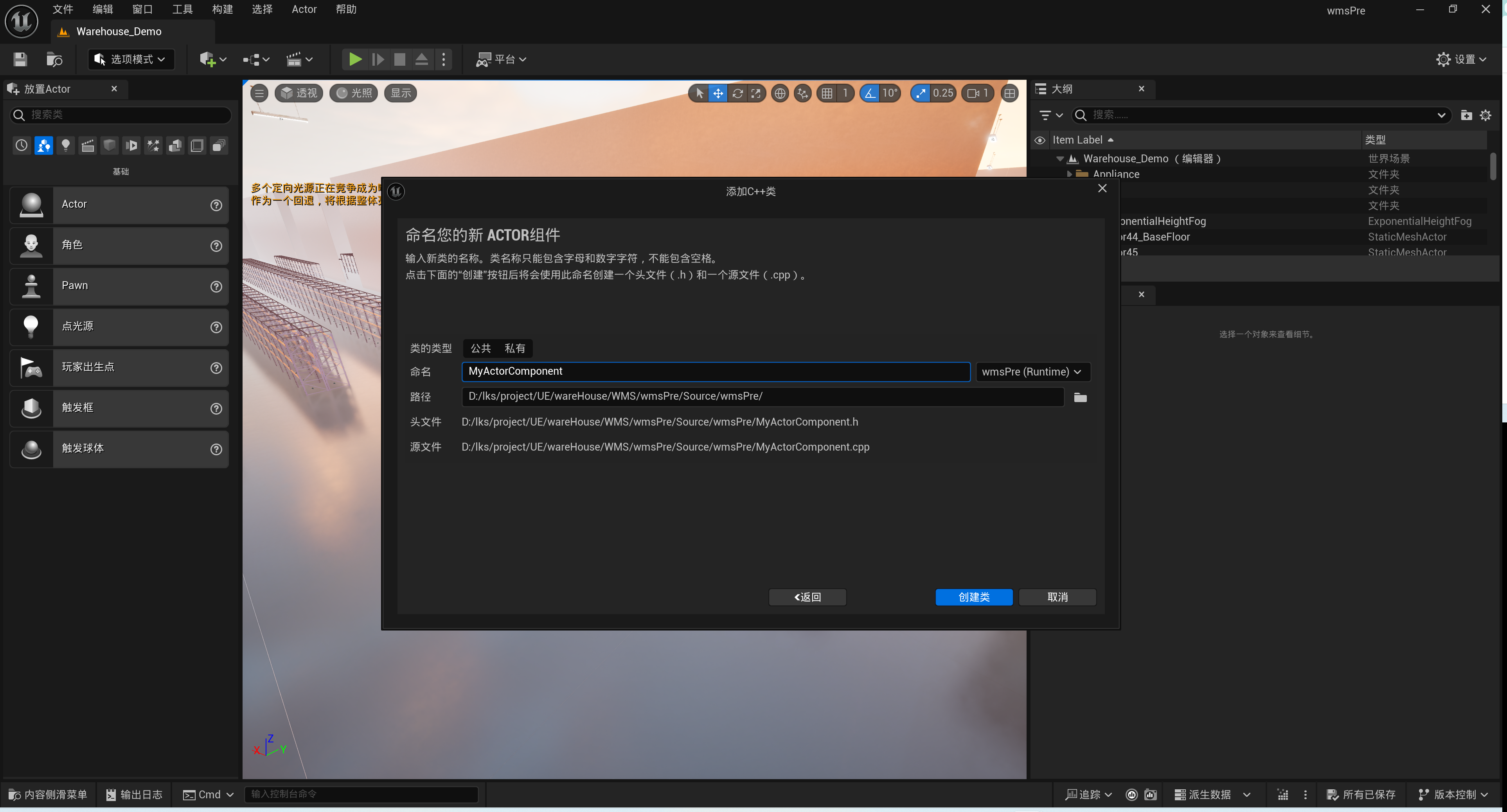This screenshot has width=1507, height=812.
Task: Open the 构建 menu in menu bar
Action: tap(222, 9)
